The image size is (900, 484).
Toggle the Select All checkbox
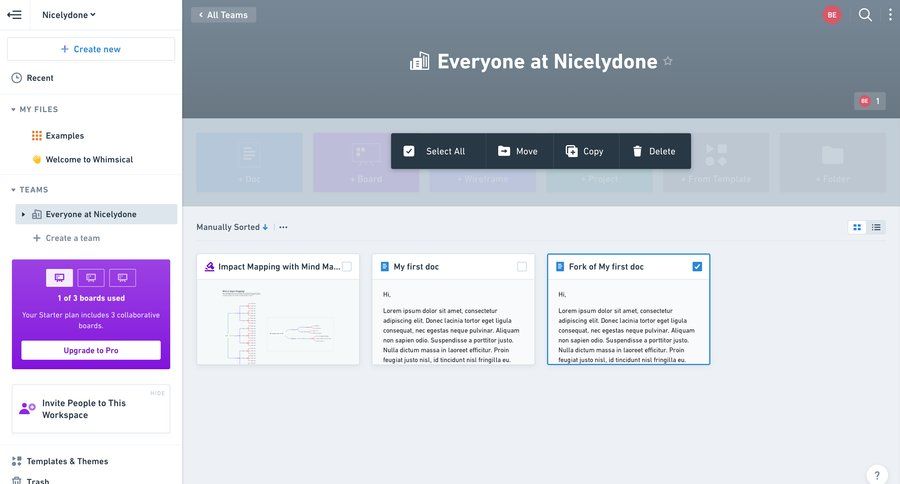coord(409,152)
